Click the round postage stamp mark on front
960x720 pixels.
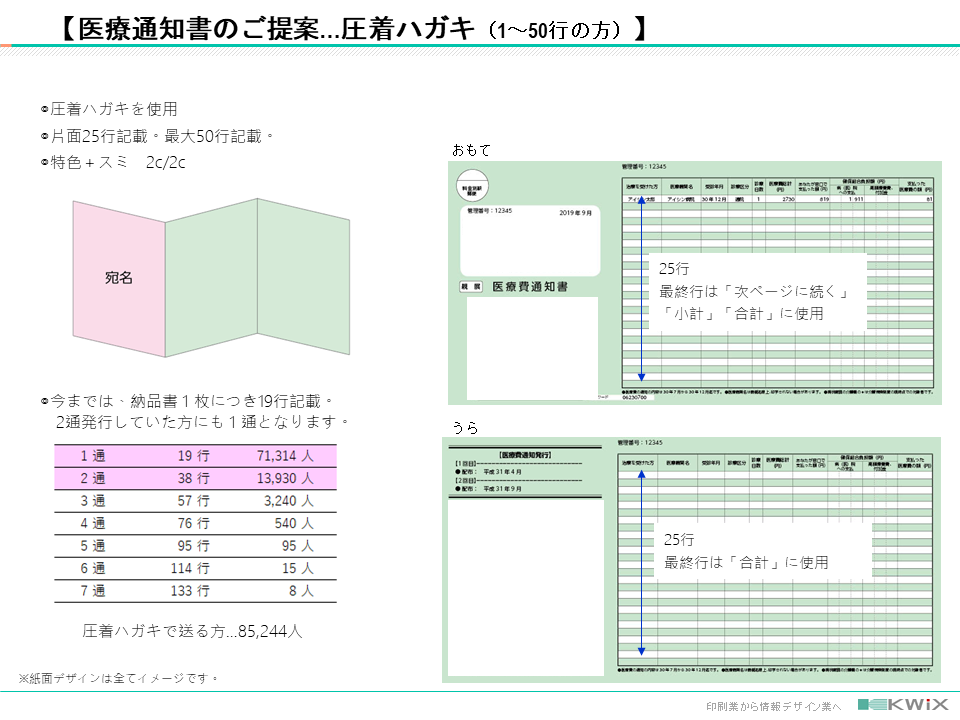[472, 187]
